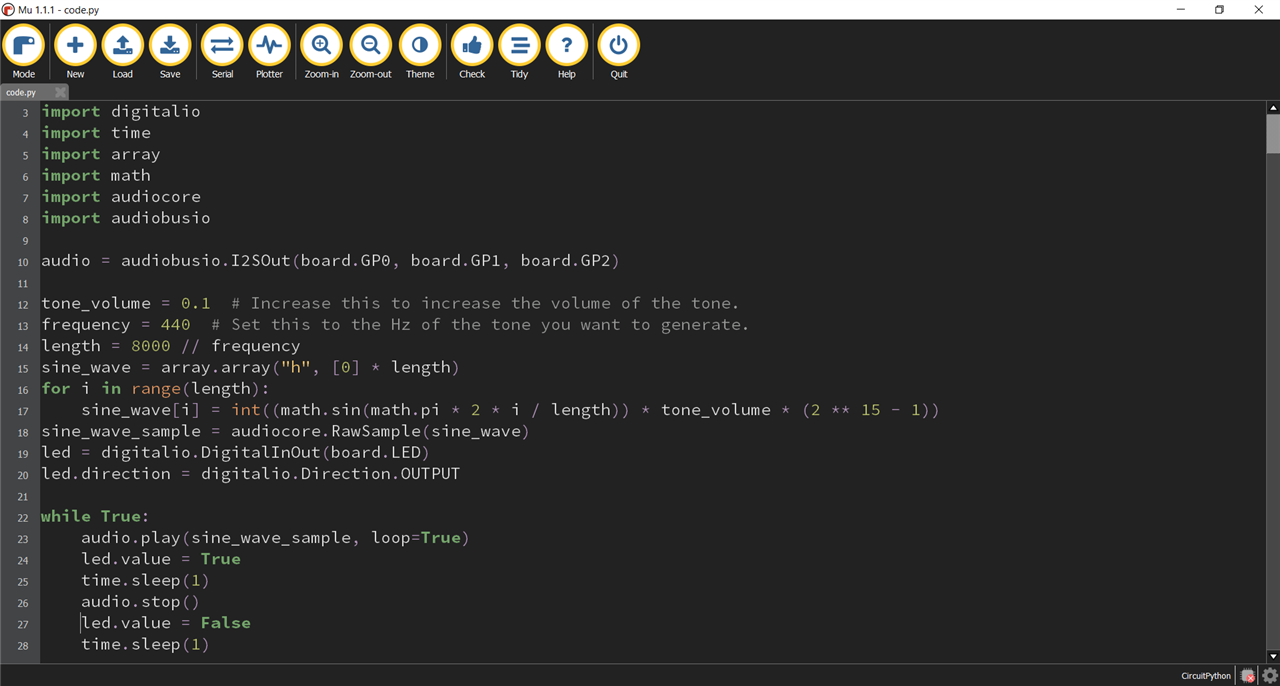Click the 'audio = audiobusio.I2SOut' line
This screenshot has width=1280, height=686.
point(330,261)
